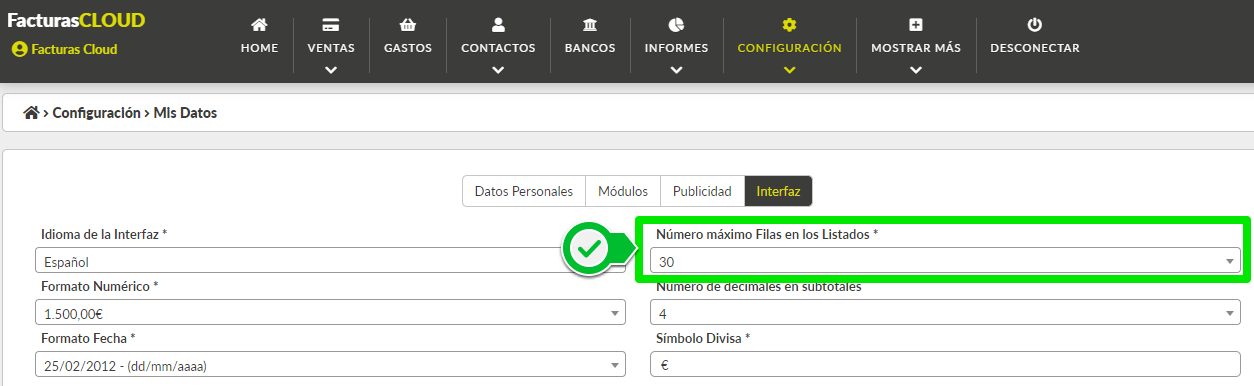
Task: Open the BANCOS menu item
Action: (x=590, y=48)
